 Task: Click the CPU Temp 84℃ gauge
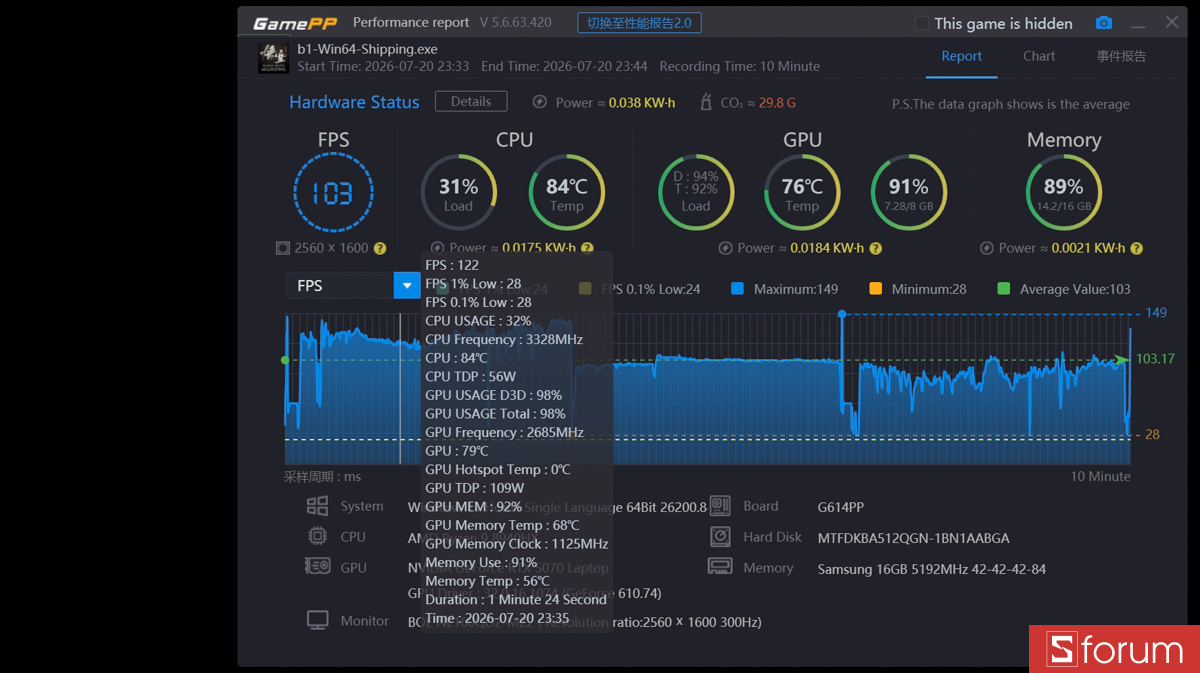tap(566, 192)
